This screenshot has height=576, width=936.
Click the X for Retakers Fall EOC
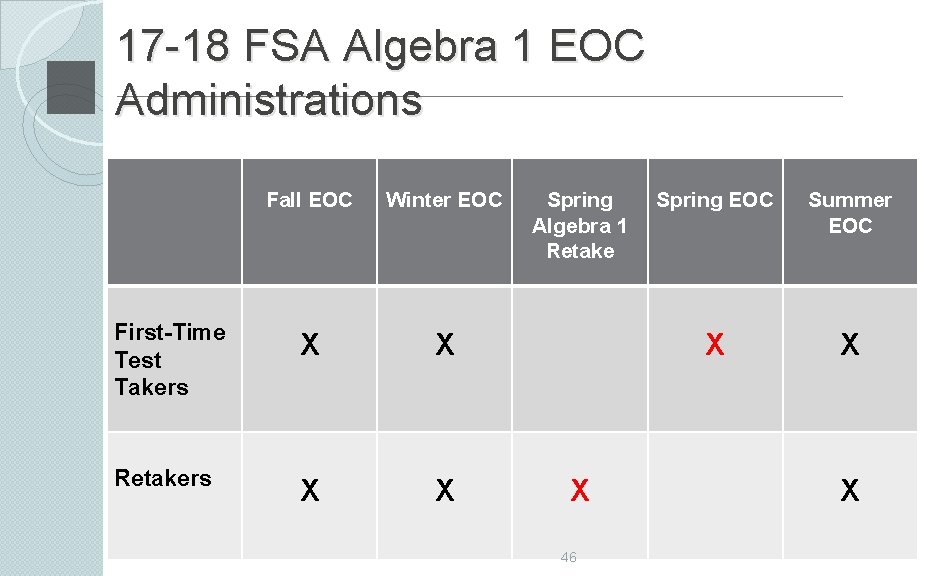310,491
